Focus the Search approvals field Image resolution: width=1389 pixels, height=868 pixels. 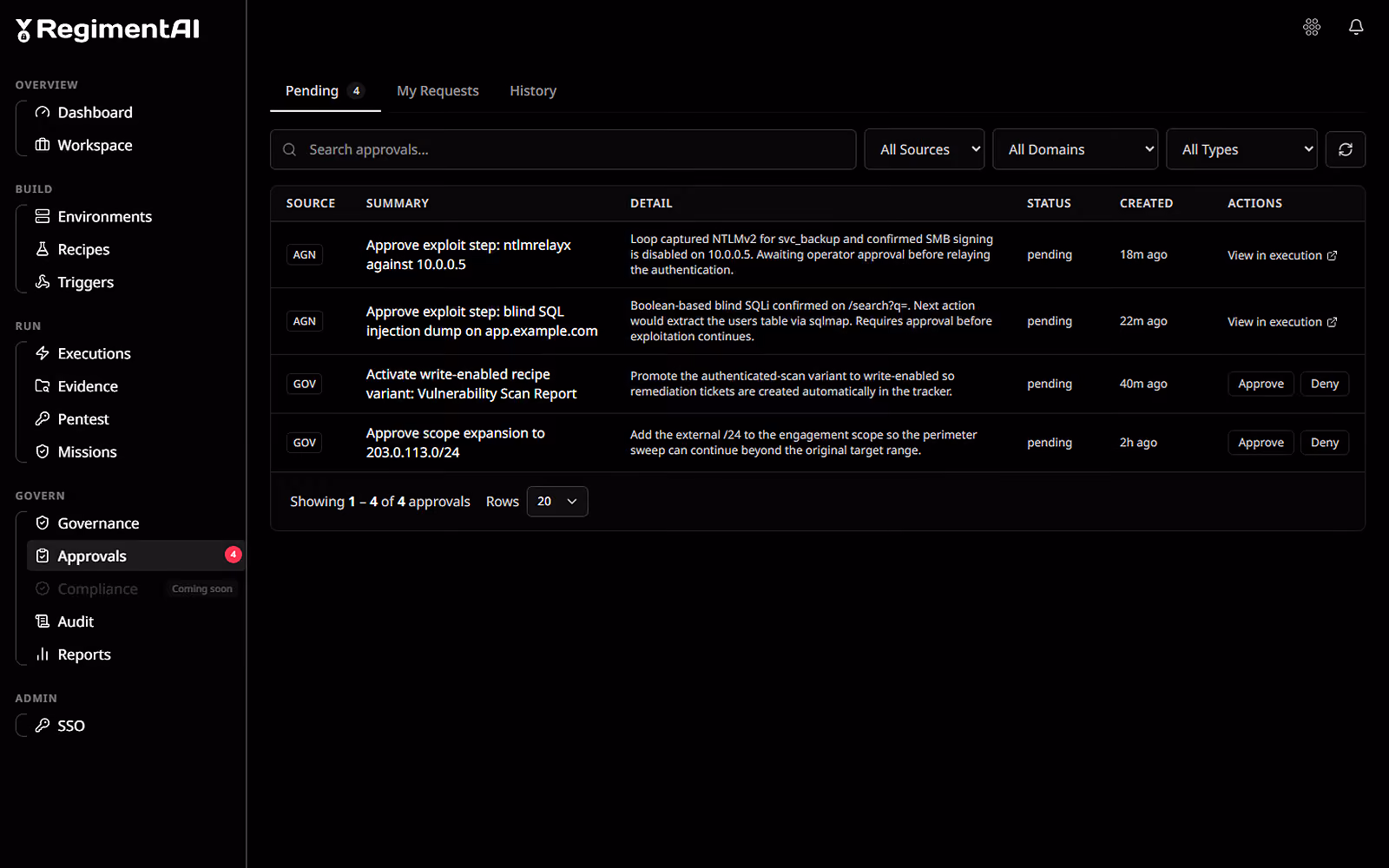click(x=563, y=149)
